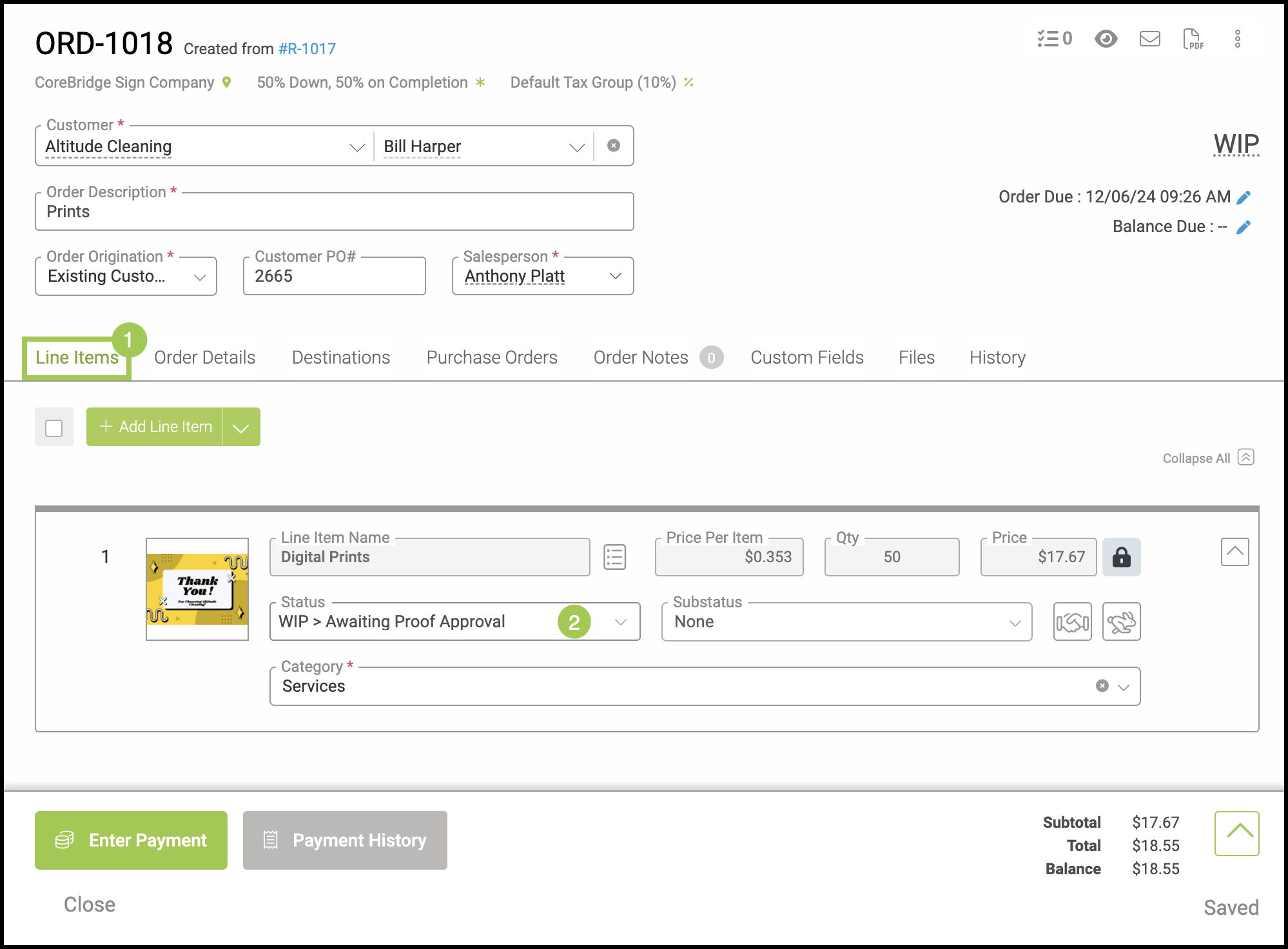
Task: Open the checklist tasks icon
Action: [1053, 39]
